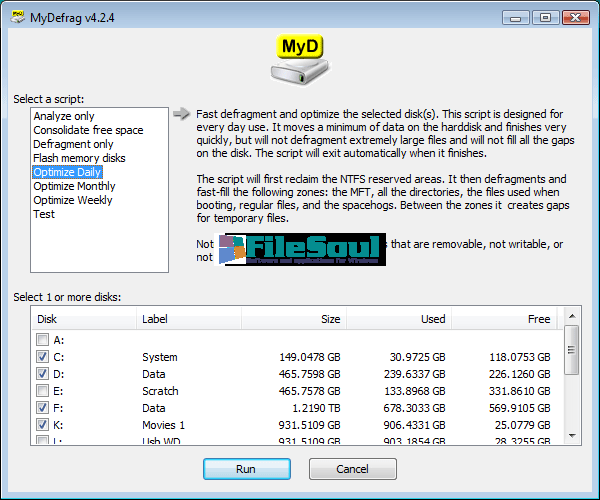Choose the Optimize Monthly script
Viewport: 600px width, 500px height.
[74, 186]
